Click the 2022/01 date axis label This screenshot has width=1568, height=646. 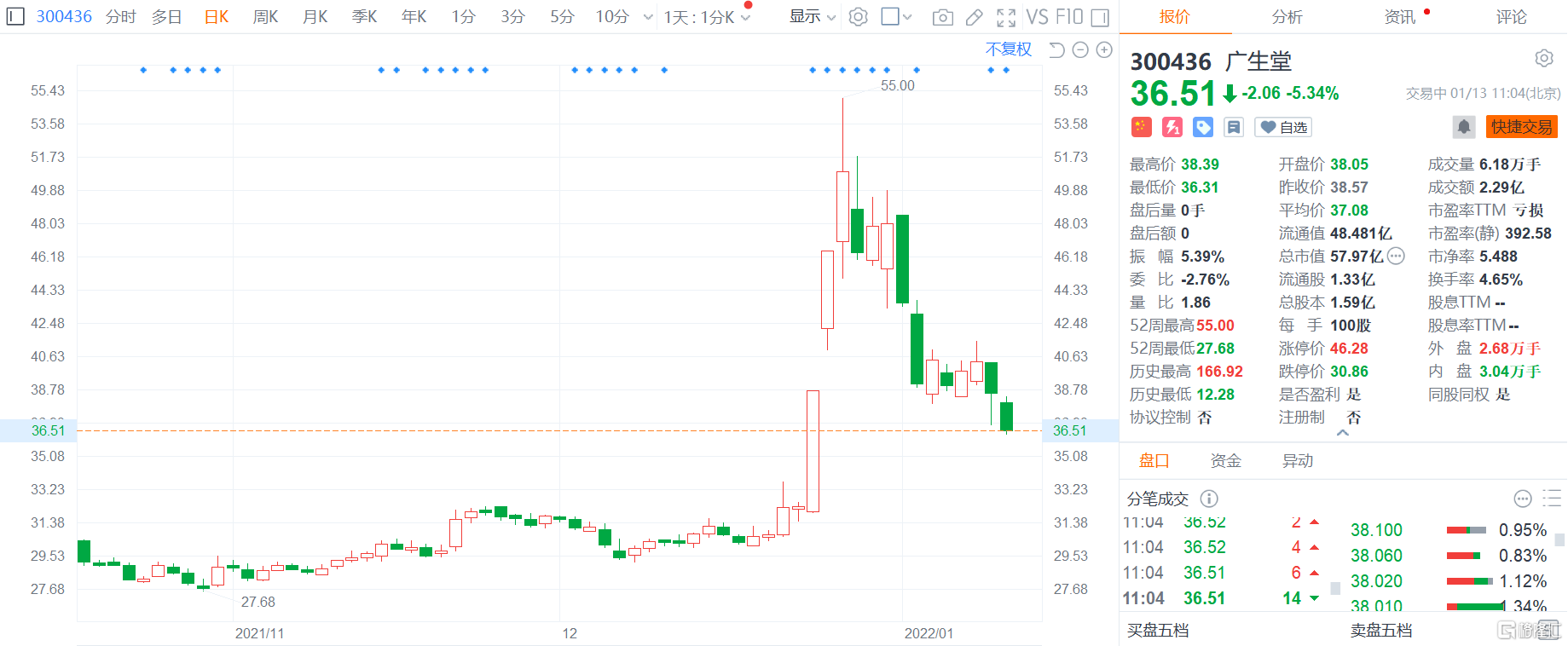pos(929,633)
